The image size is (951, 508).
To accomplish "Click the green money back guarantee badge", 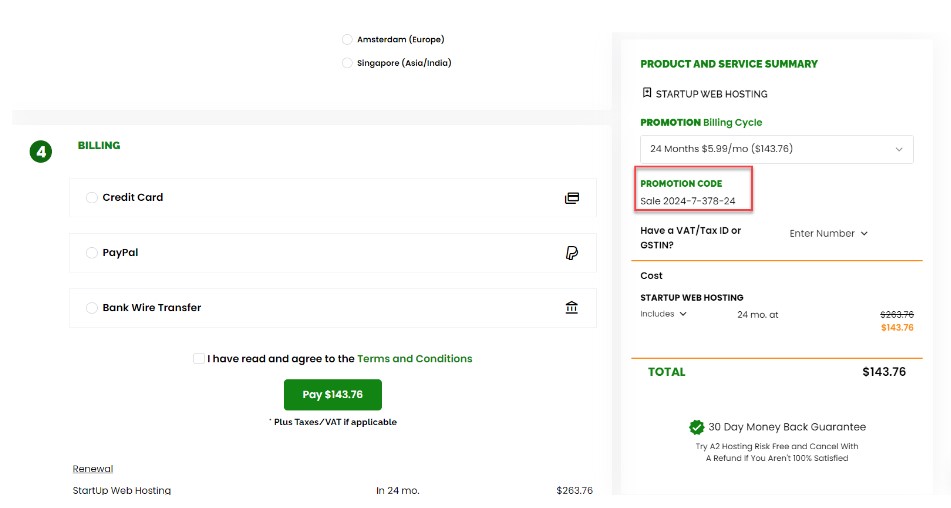I will click(696, 427).
